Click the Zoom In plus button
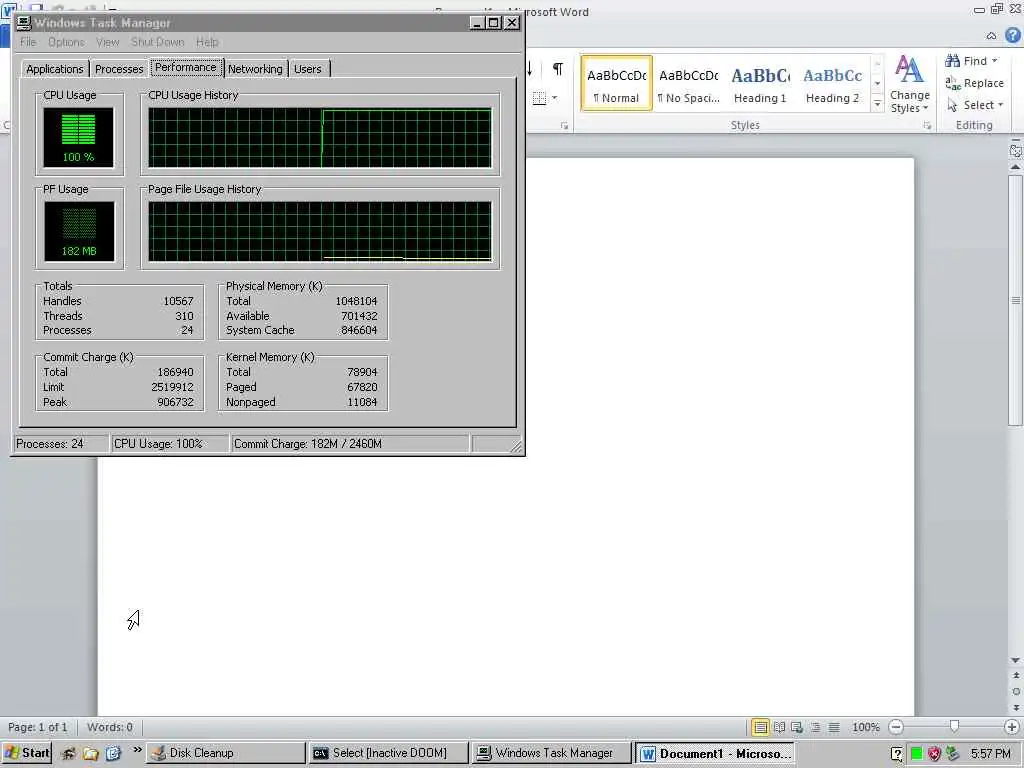Viewport: 1024px width, 768px height. 1012,727
